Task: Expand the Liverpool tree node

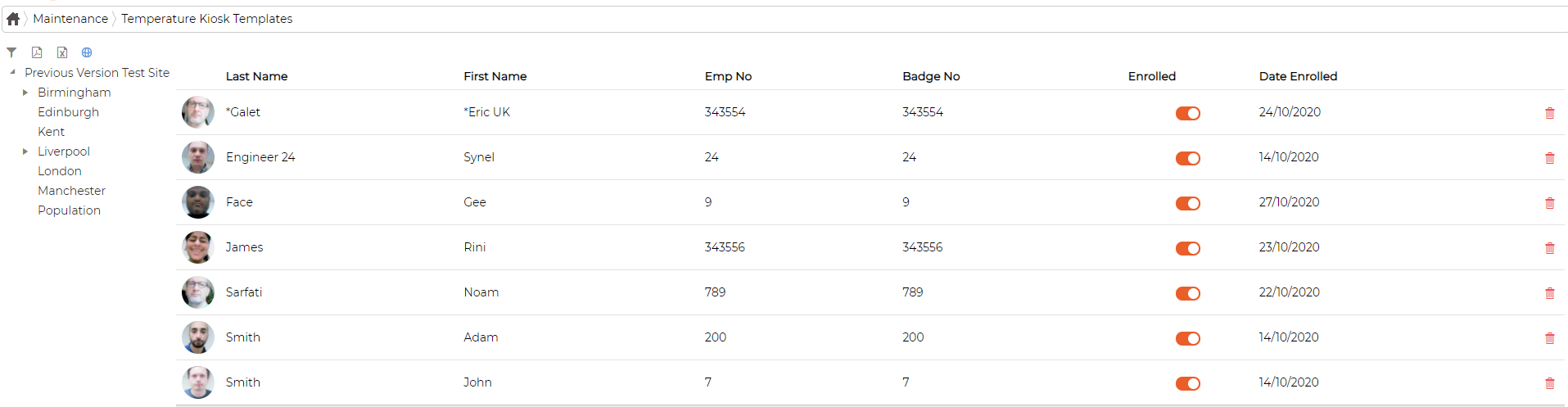Action: coord(25,151)
